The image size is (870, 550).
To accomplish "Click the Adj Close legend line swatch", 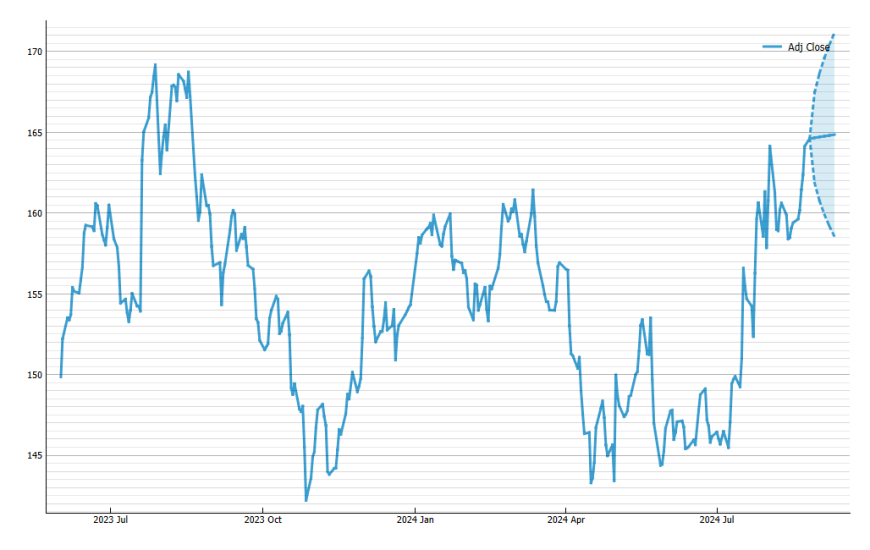I will (x=772, y=47).
